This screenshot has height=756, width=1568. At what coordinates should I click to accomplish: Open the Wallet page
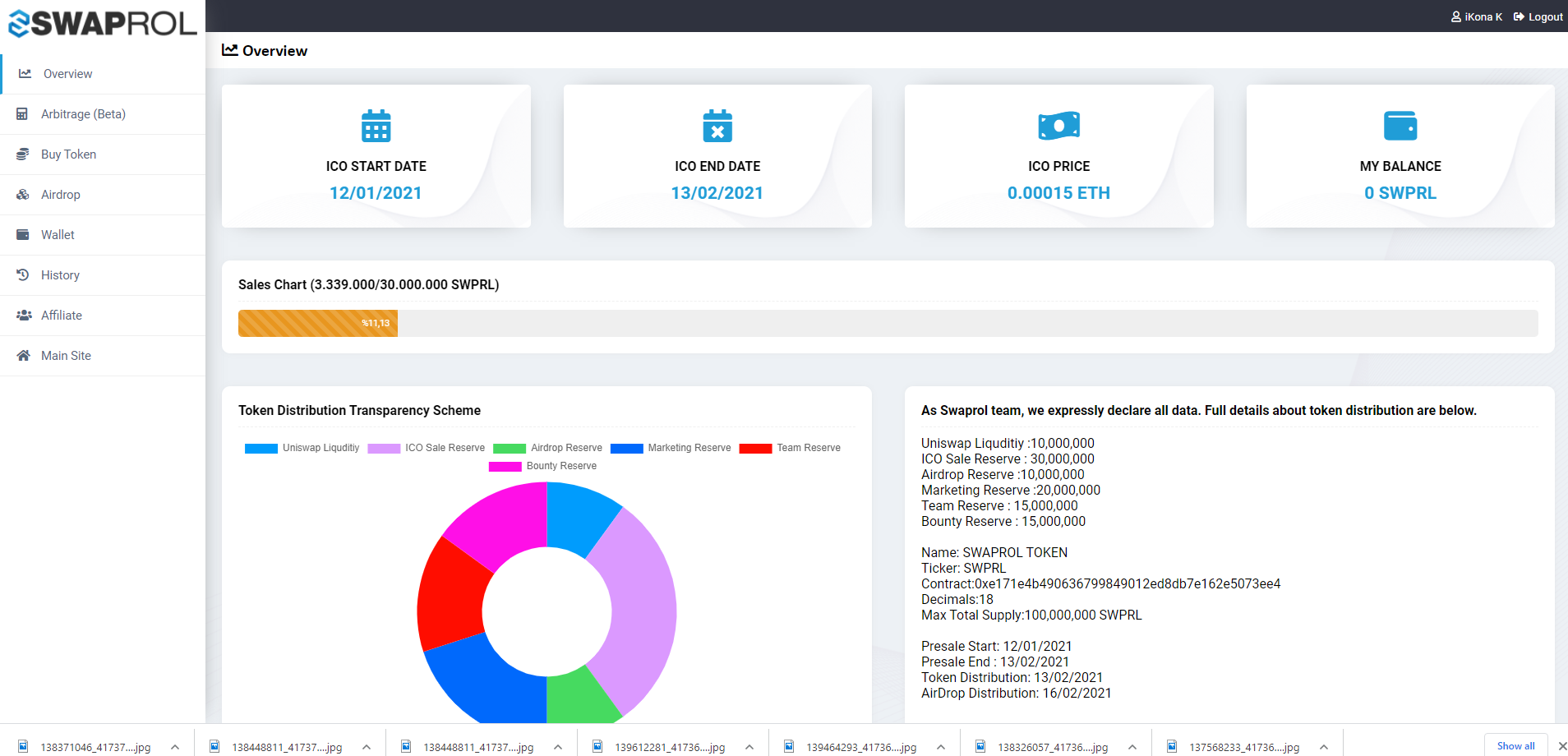coord(103,235)
